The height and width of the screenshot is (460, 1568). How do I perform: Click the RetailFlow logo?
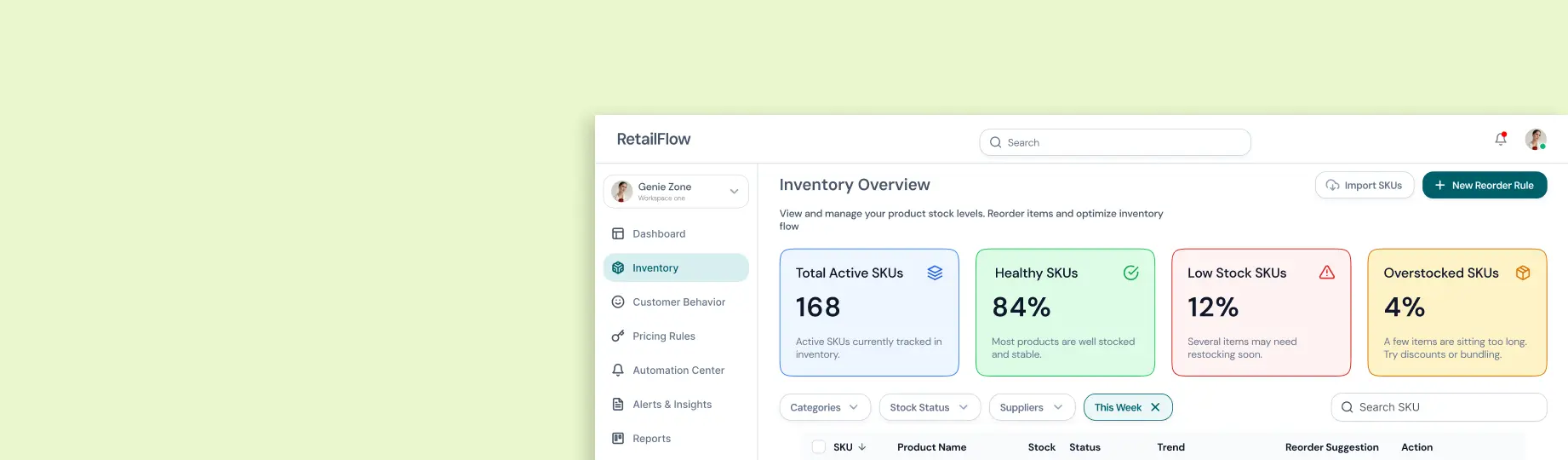pos(654,139)
